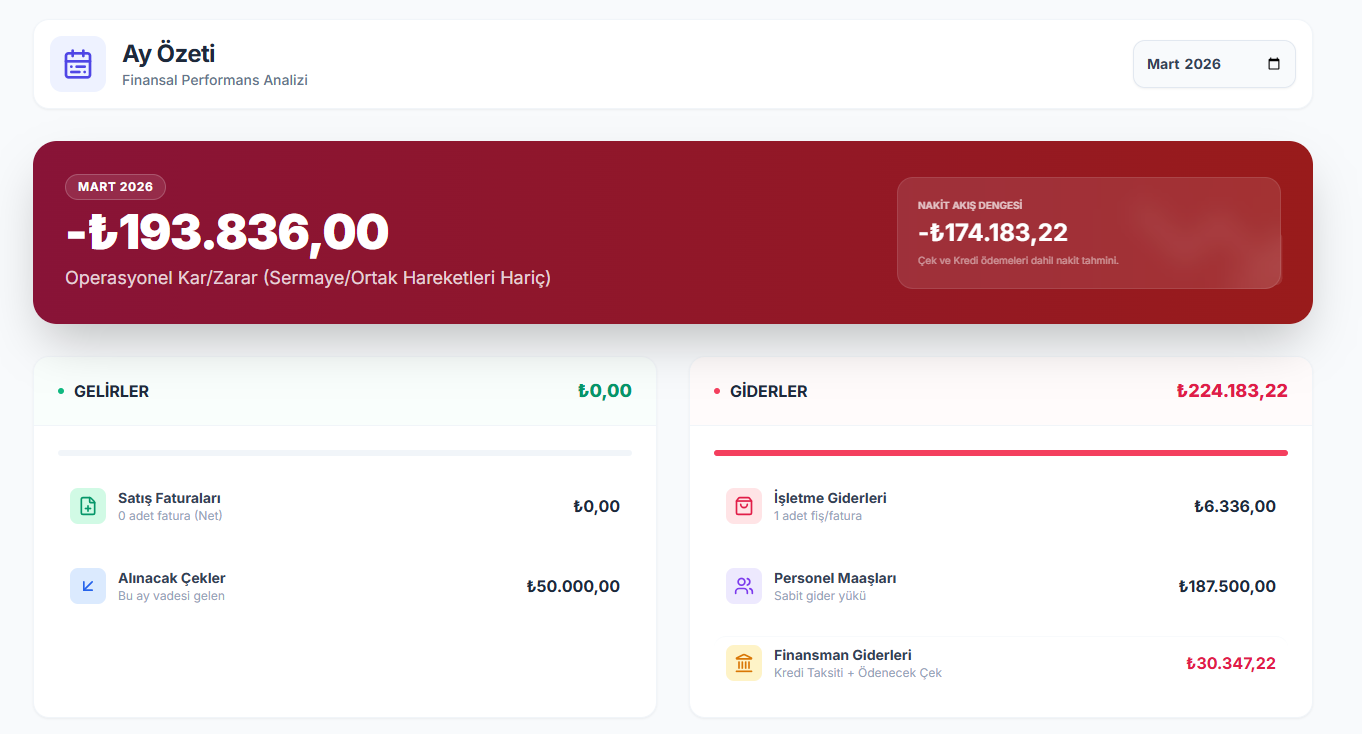This screenshot has width=1362, height=734.
Task: Select the purple Personel Maaşları people icon
Action: point(744,586)
